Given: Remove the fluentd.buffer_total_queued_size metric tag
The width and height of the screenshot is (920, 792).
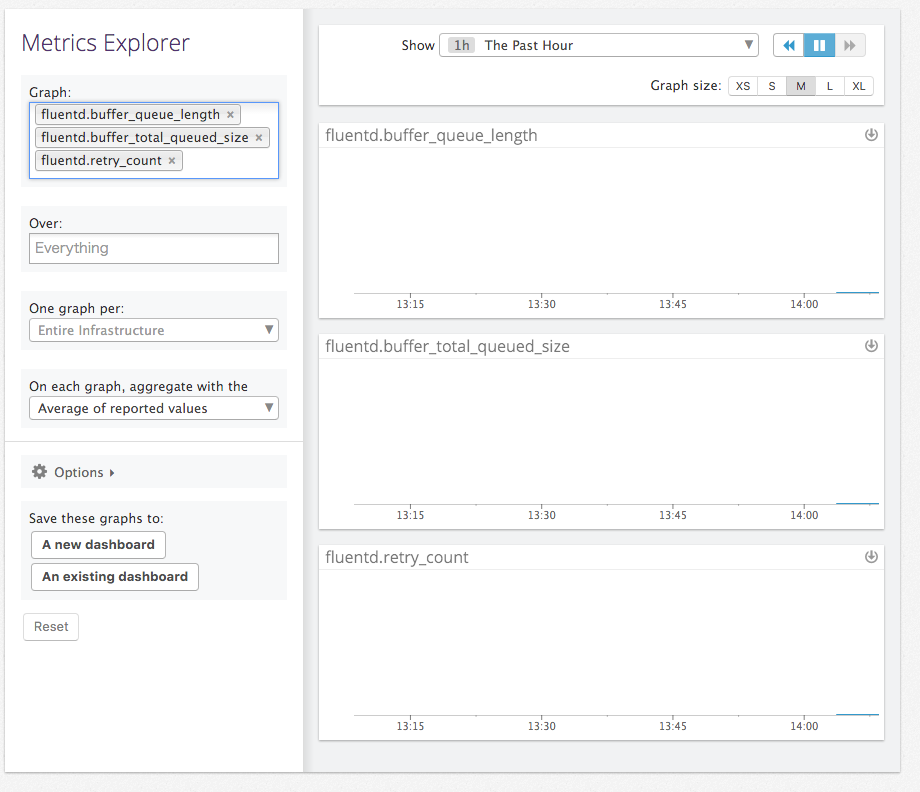Looking at the screenshot, I should pos(259,138).
